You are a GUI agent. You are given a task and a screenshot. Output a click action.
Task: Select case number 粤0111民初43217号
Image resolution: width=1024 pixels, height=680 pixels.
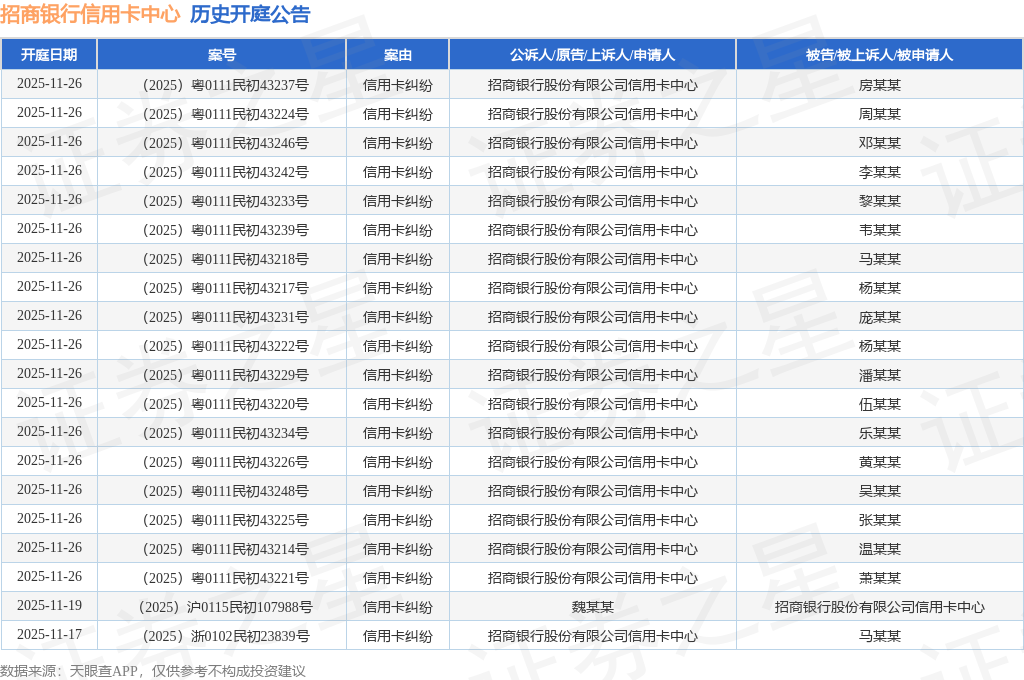click(225, 288)
